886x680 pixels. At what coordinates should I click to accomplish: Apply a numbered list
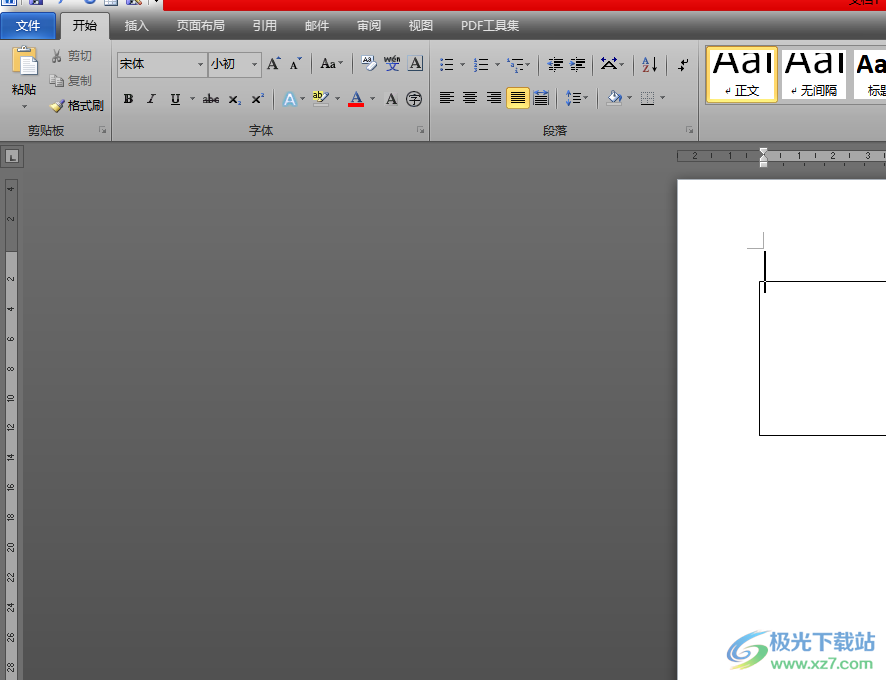click(481, 64)
